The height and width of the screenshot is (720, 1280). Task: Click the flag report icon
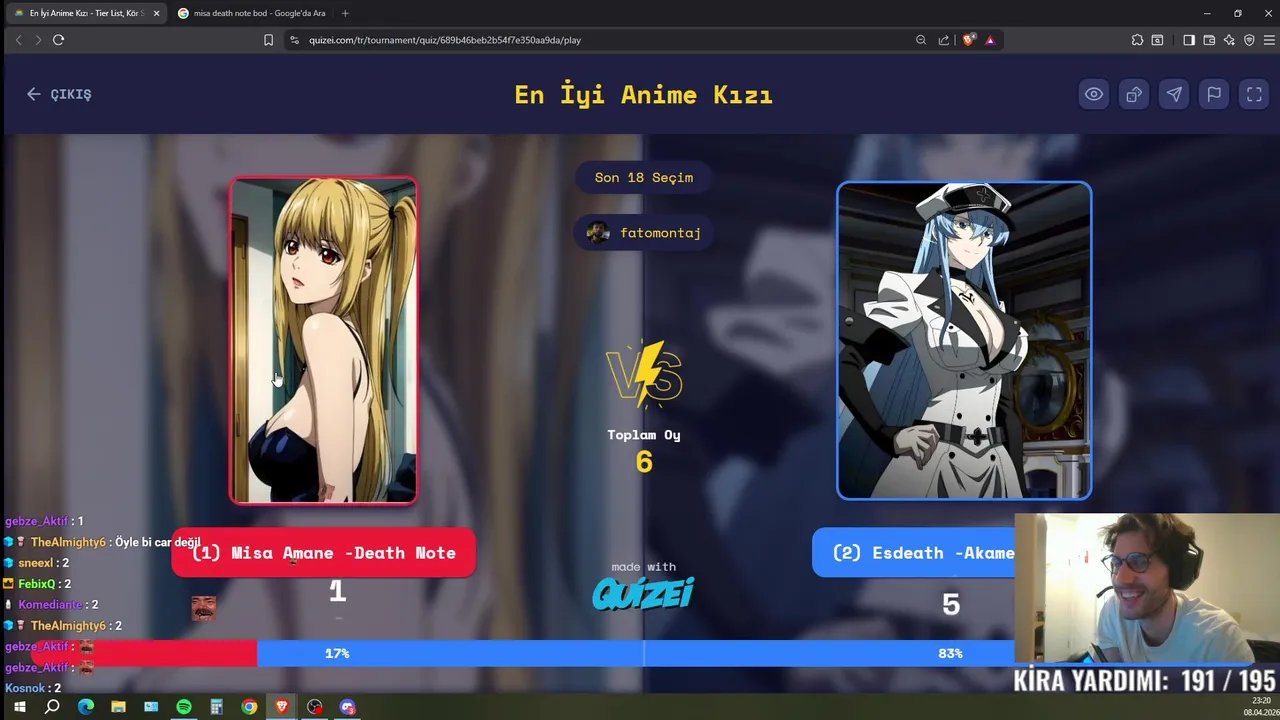click(1214, 94)
